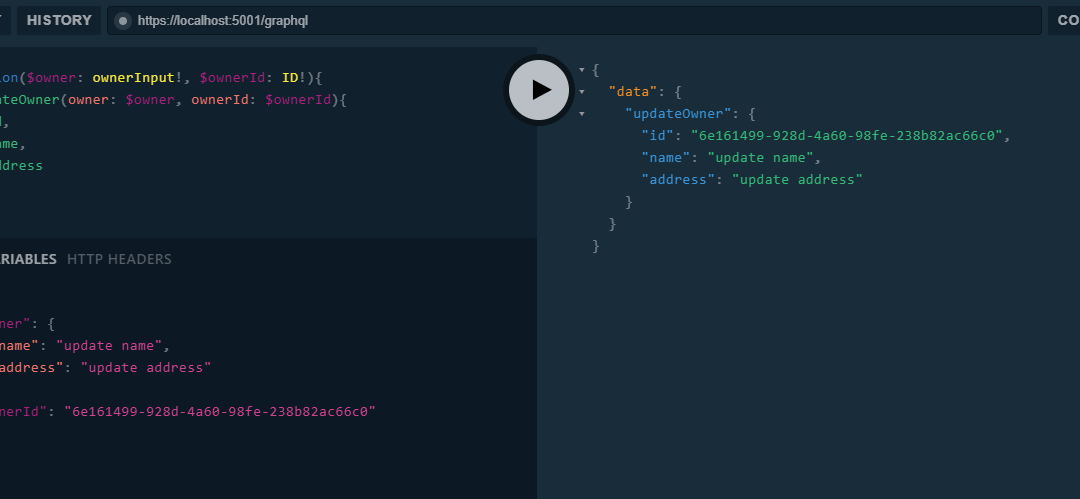The height and width of the screenshot is (499, 1080).
Task: Collapse the root response object arrow
Action: (582, 70)
